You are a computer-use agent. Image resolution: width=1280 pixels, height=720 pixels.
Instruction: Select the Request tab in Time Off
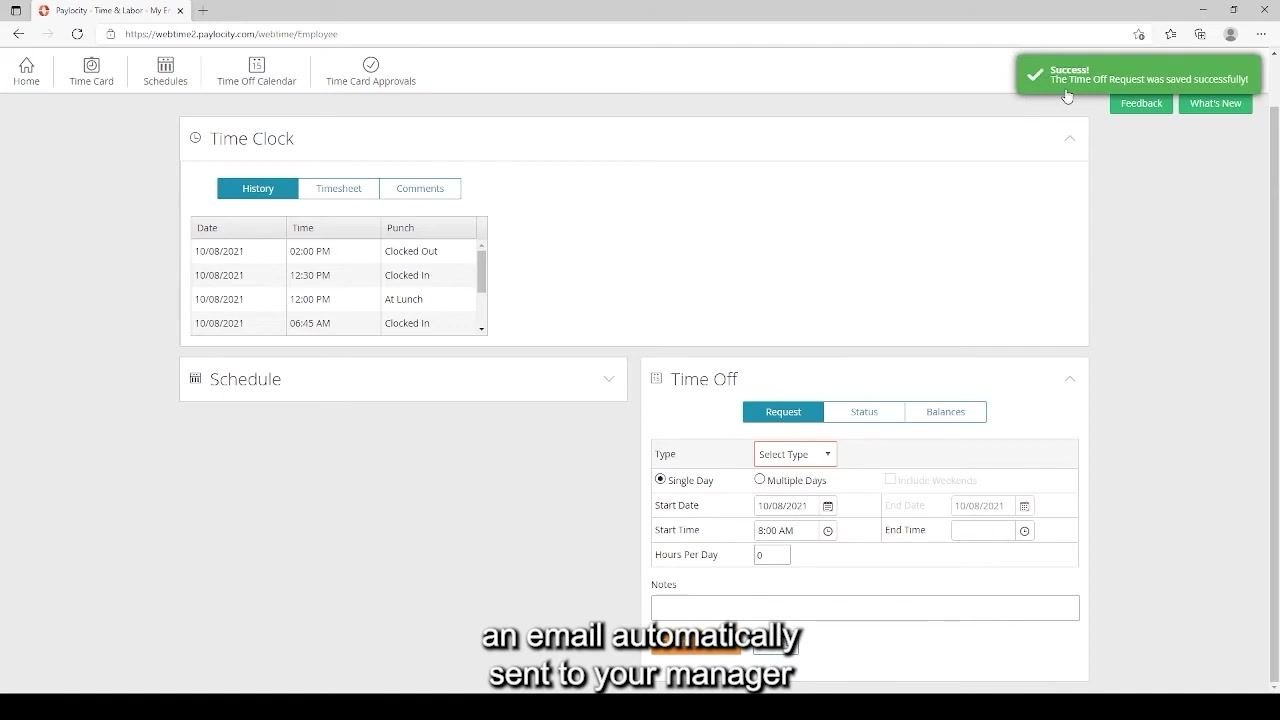tap(783, 411)
